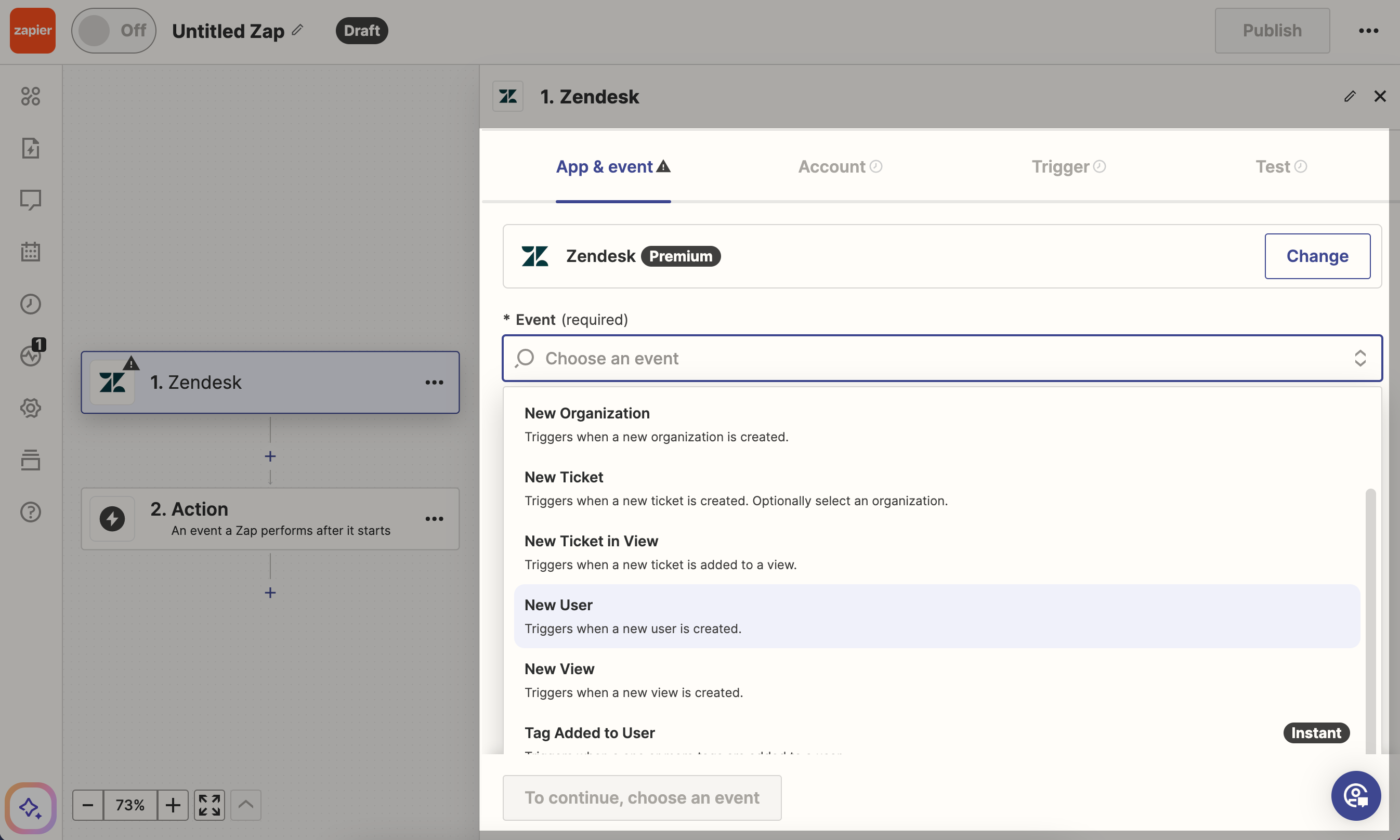Click the Zendesk logo in panel header
The image size is (1400, 840).
pos(508,96)
